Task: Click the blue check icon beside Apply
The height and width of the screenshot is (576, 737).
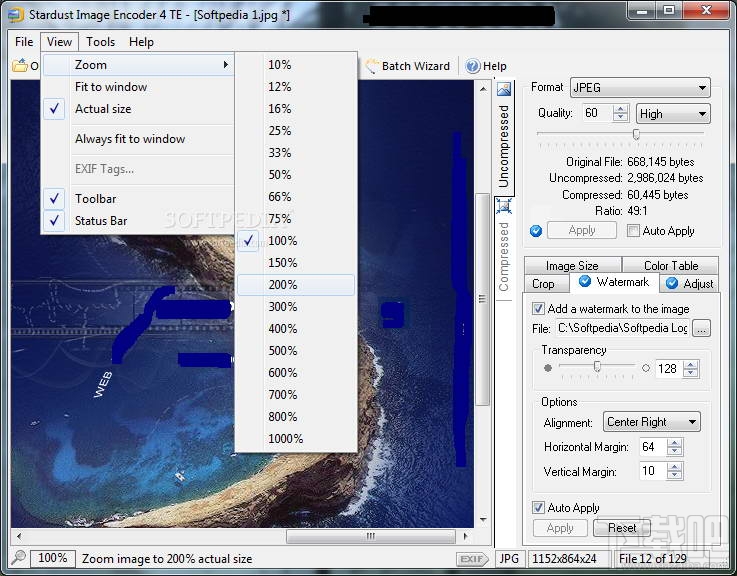Action: 536,231
